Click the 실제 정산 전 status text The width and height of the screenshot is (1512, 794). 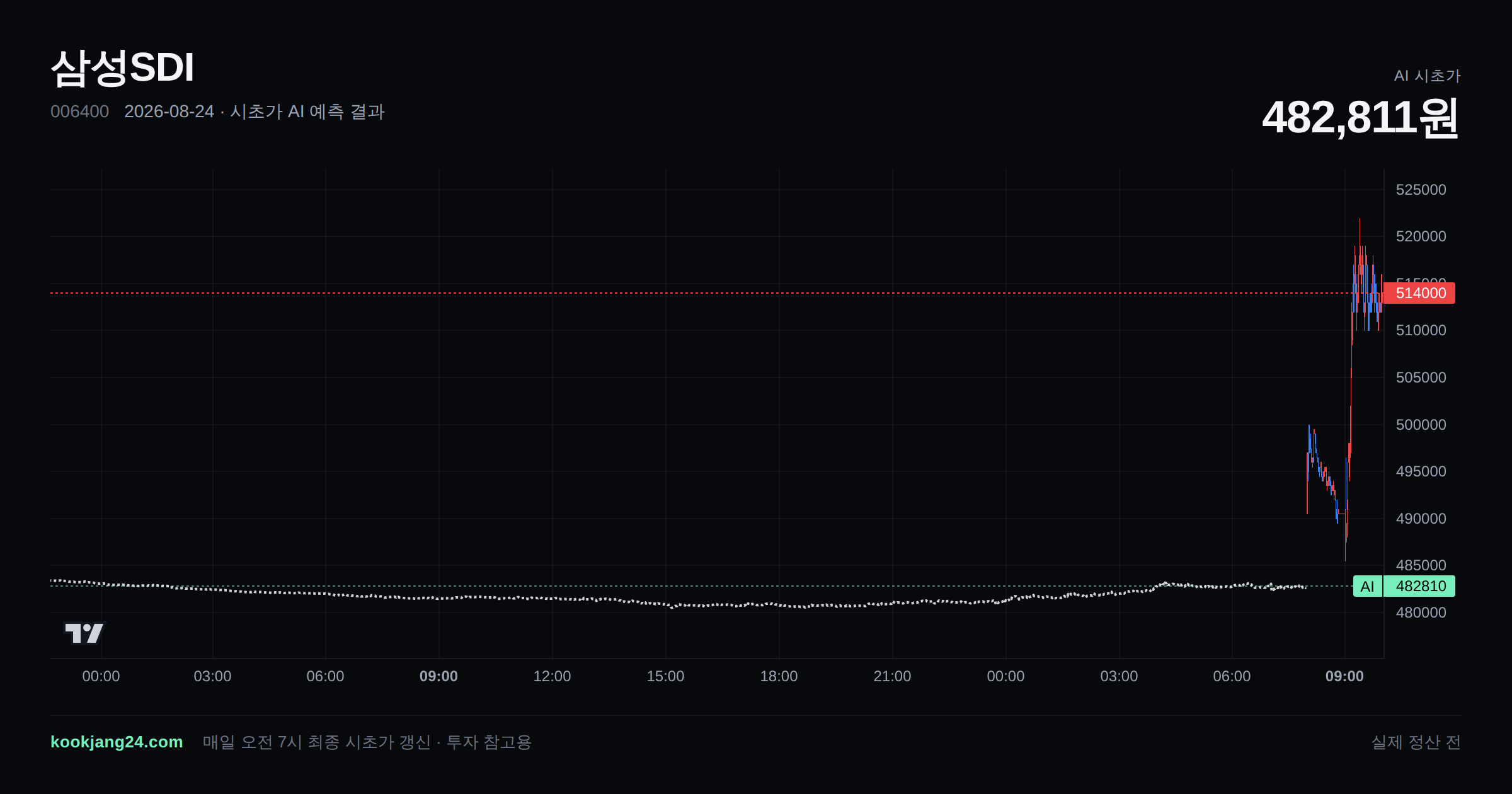(1416, 742)
